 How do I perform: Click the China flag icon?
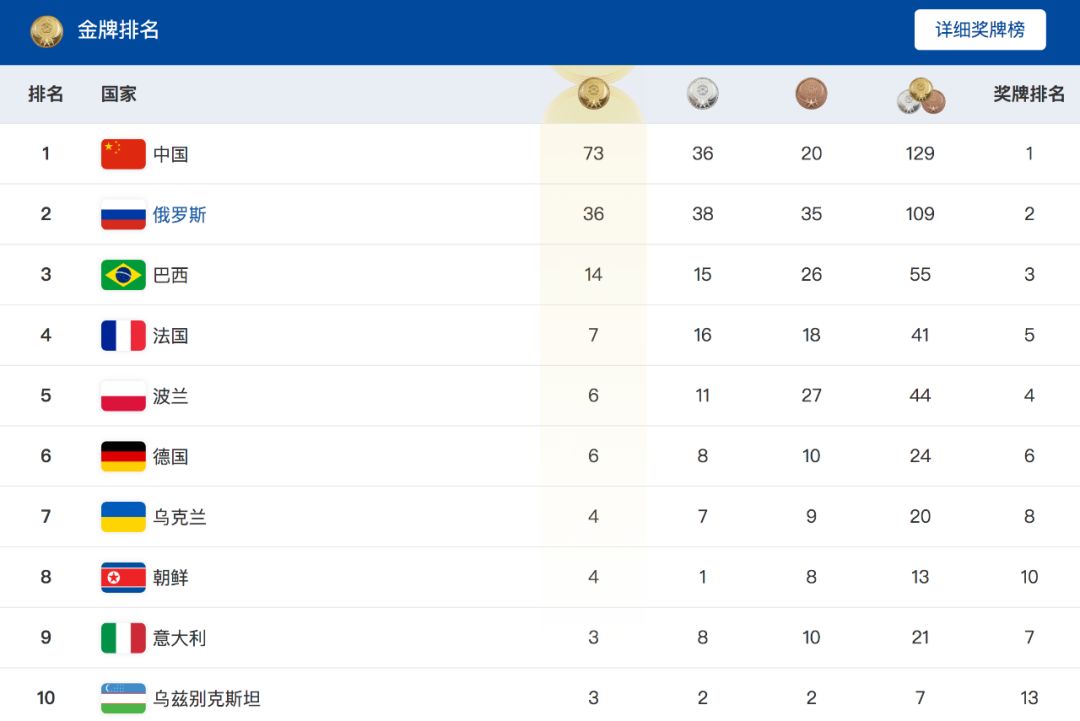pos(123,154)
